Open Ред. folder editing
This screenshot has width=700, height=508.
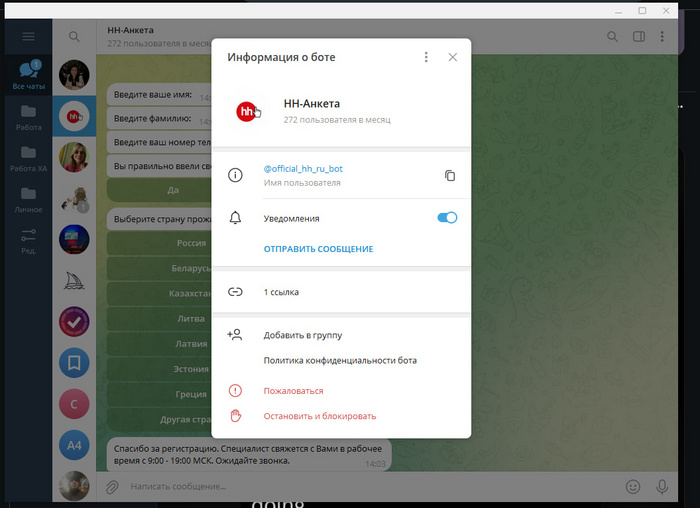[x=29, y=241]
